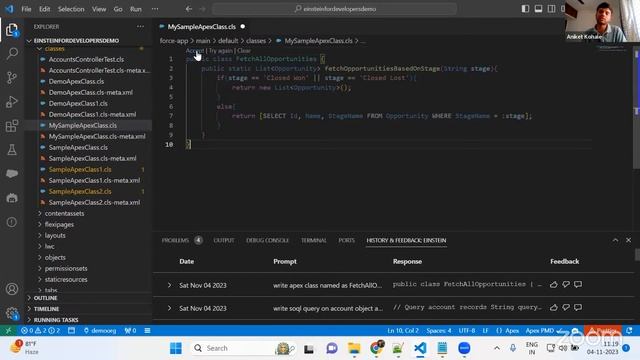640x360 pixels.
Task: Add comment feedback on FetchAllOpportunities response
Action: (578, 284)
